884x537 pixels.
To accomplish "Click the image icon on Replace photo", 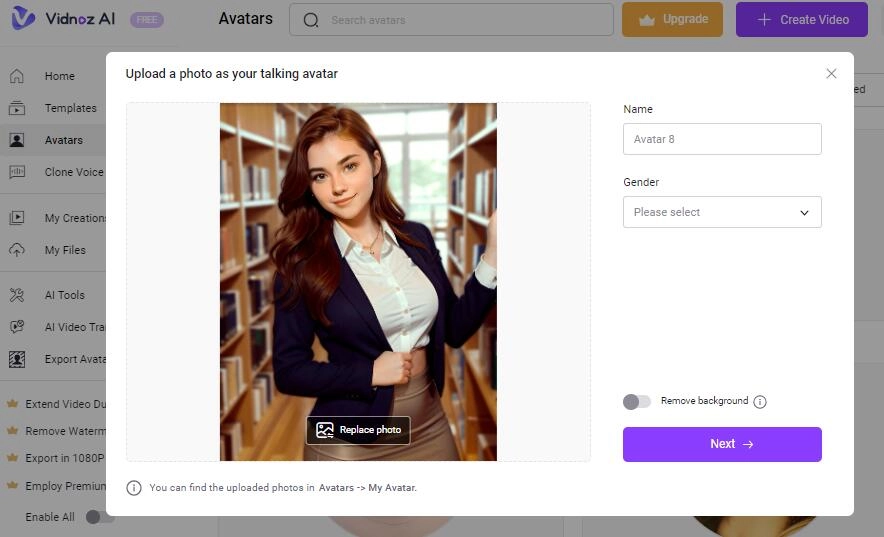I will tap(325, 430).
